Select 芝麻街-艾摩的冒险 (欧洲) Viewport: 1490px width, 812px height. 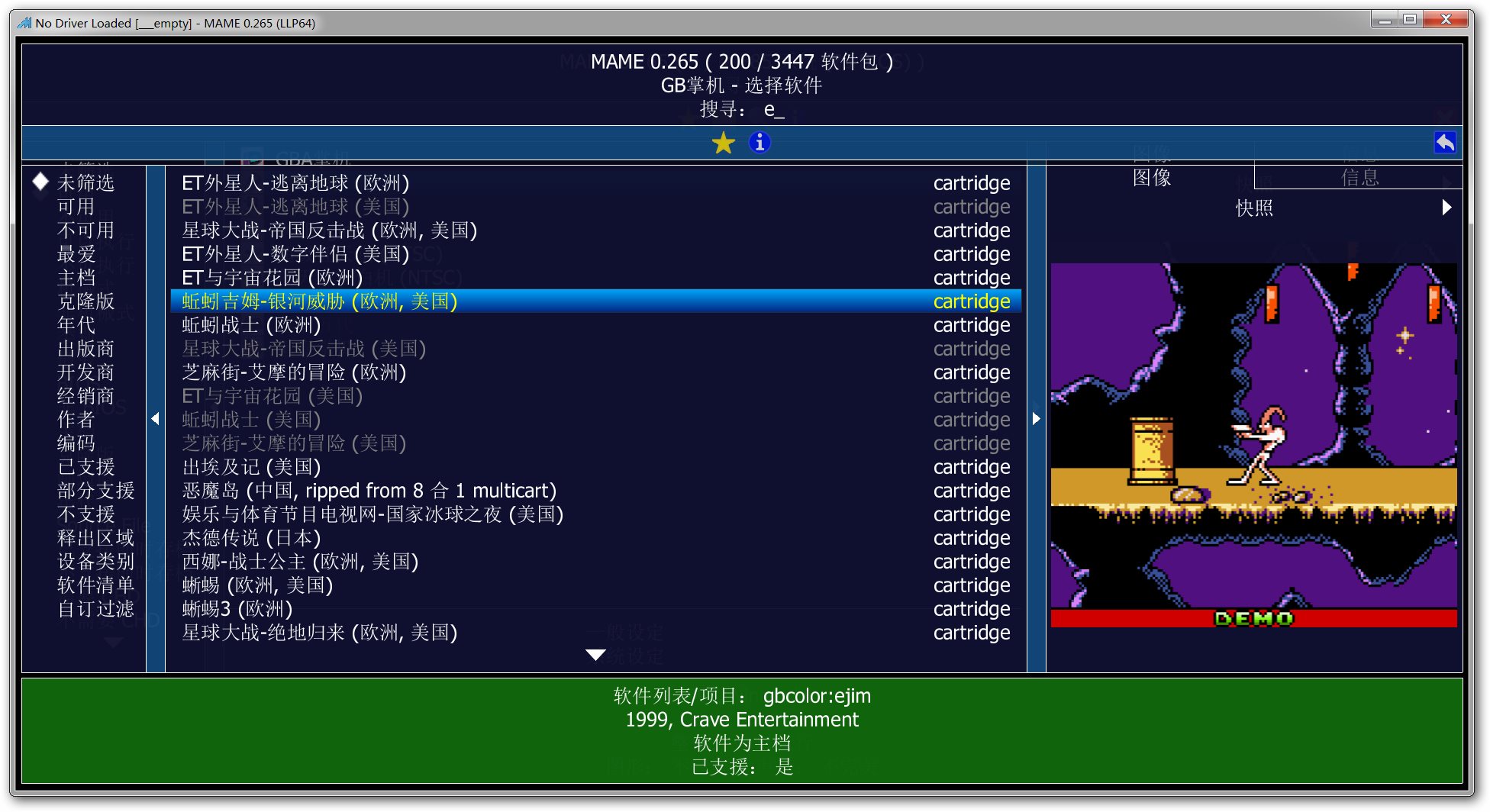[x=595, y=372]
